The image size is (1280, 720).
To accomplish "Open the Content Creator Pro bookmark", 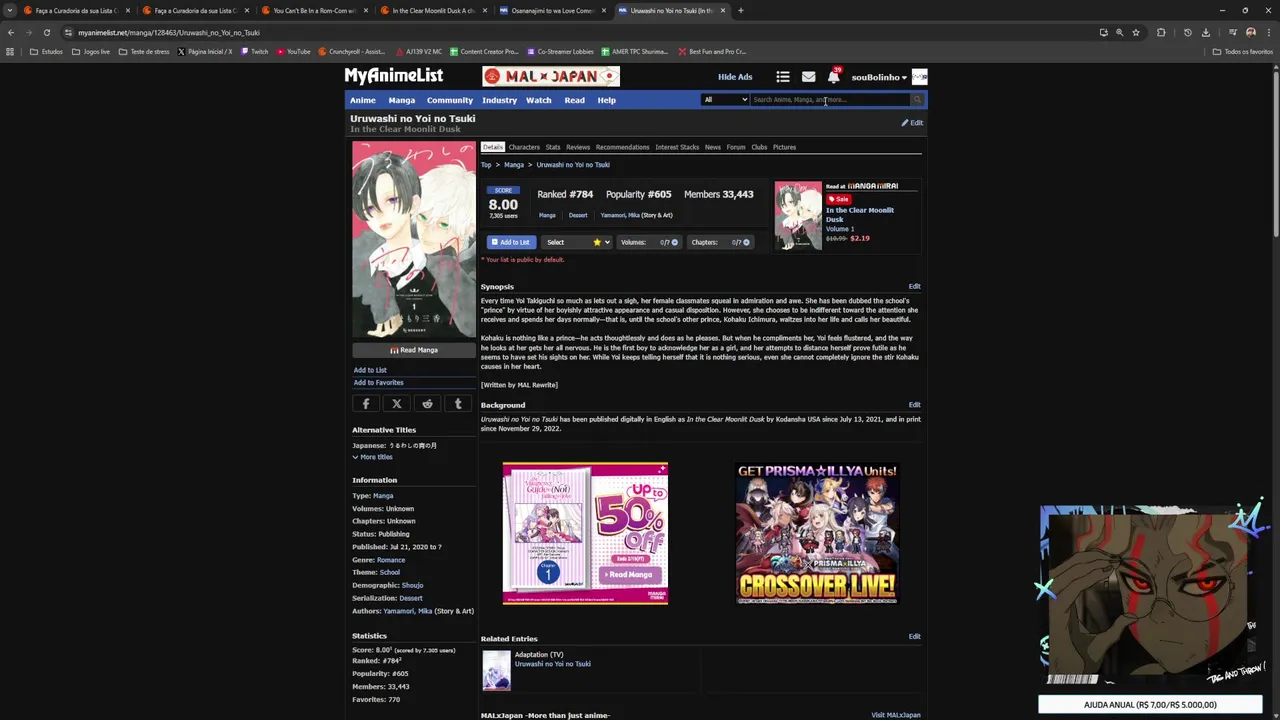I will pos(484,51).
